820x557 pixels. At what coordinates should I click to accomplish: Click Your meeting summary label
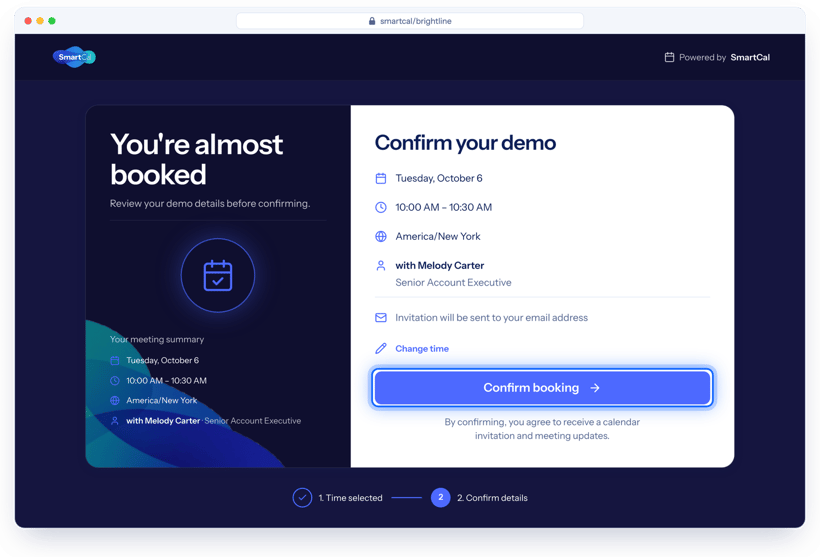[157, 339]
